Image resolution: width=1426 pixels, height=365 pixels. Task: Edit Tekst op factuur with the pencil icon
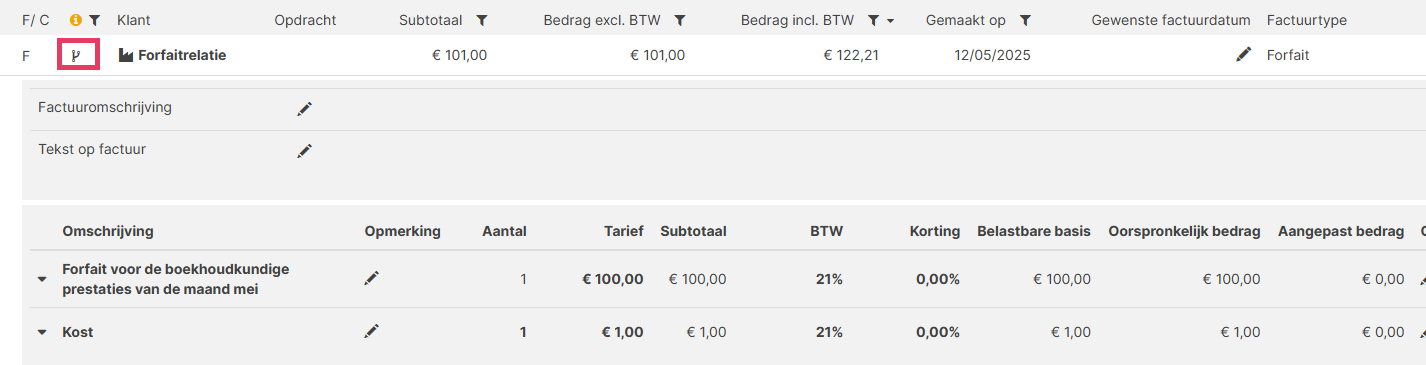click(x=305, y=151)
